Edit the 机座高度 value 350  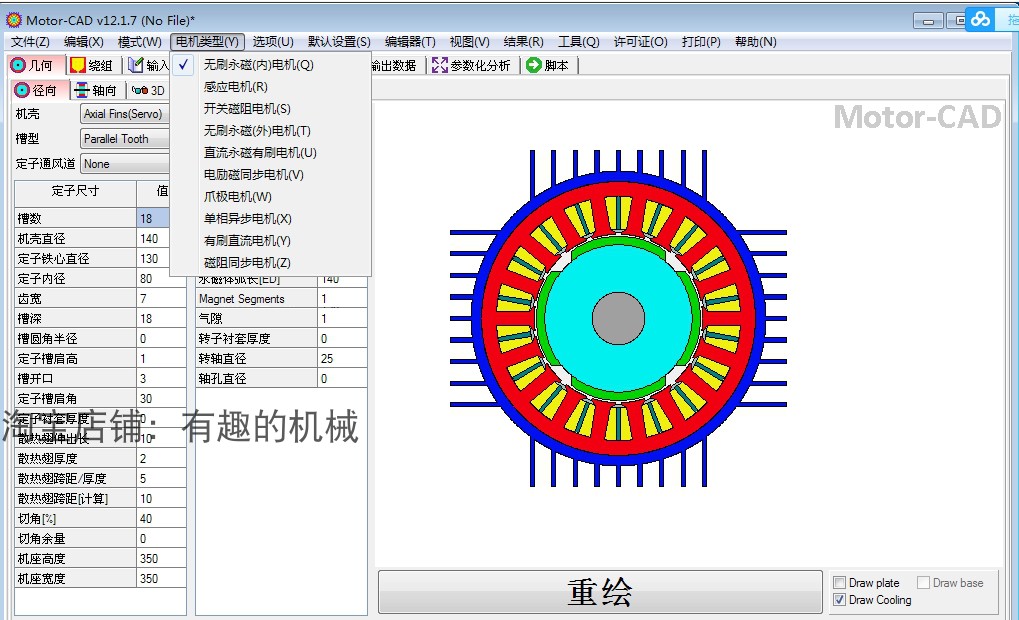pyautogui.click(x=161, y=559)
